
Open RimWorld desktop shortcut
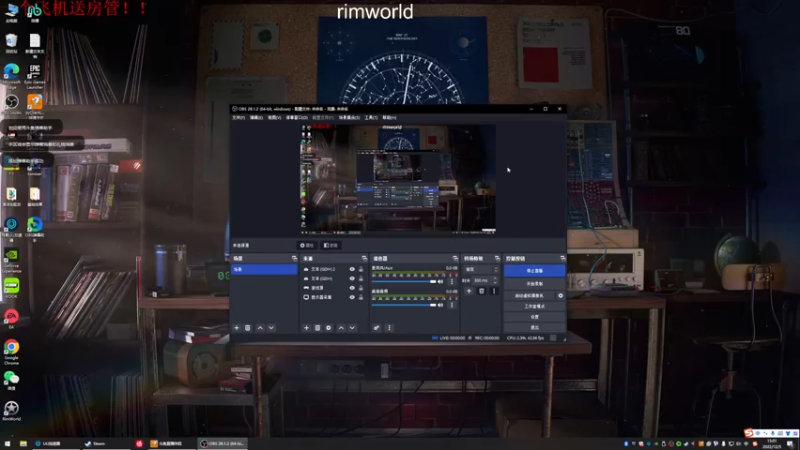tap(11, 411)
